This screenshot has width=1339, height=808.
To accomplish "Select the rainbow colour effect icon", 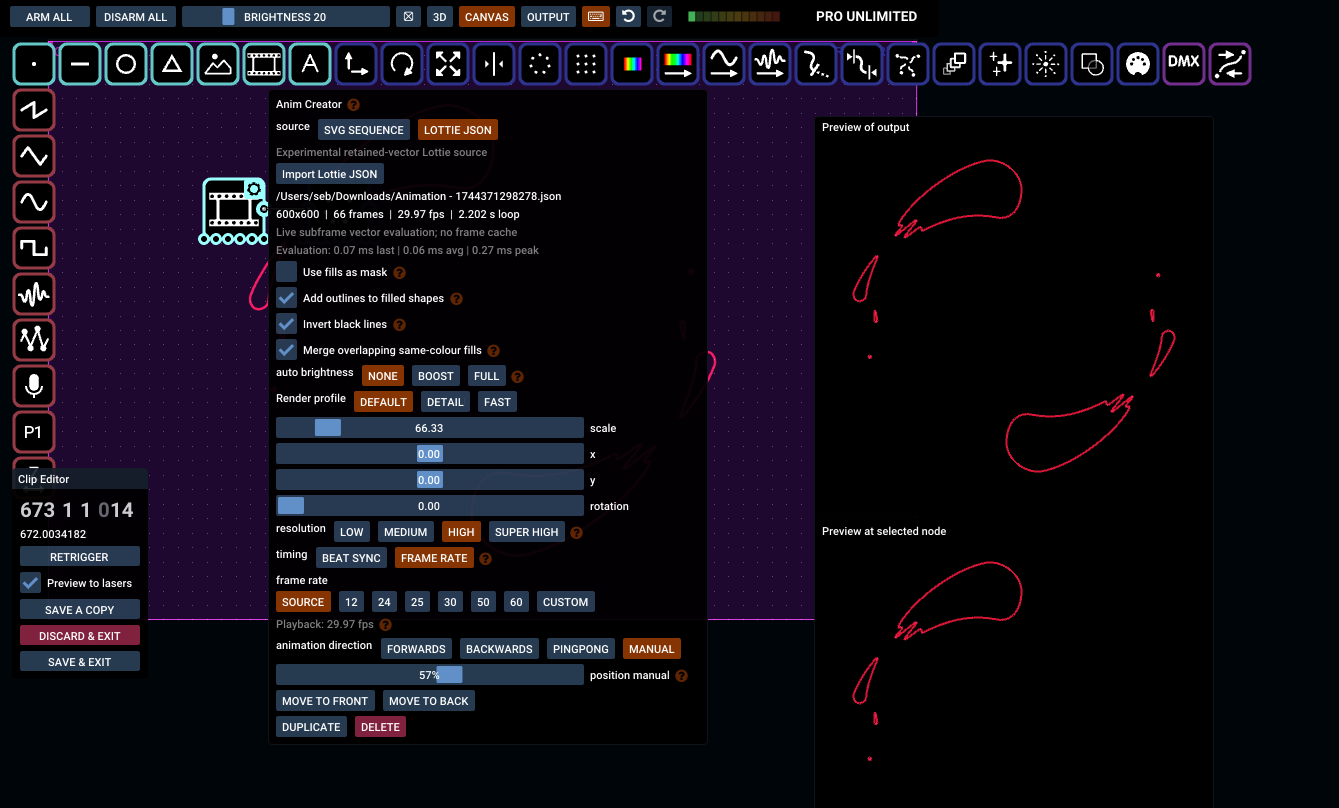I will click(632, 64).
